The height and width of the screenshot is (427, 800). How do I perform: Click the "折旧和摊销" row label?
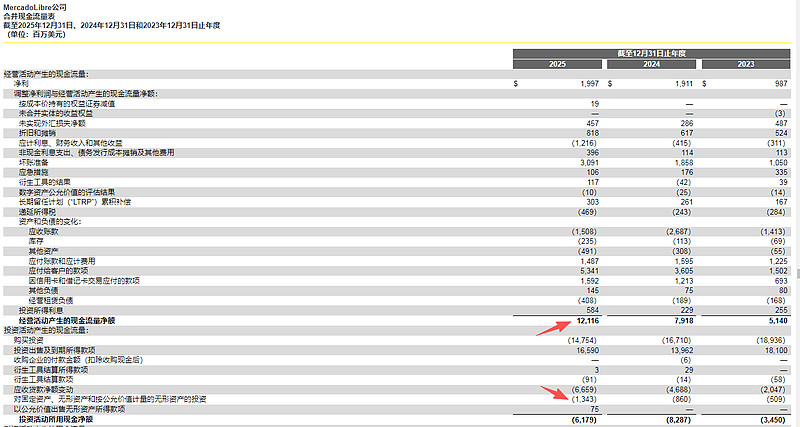coord(37,133)
